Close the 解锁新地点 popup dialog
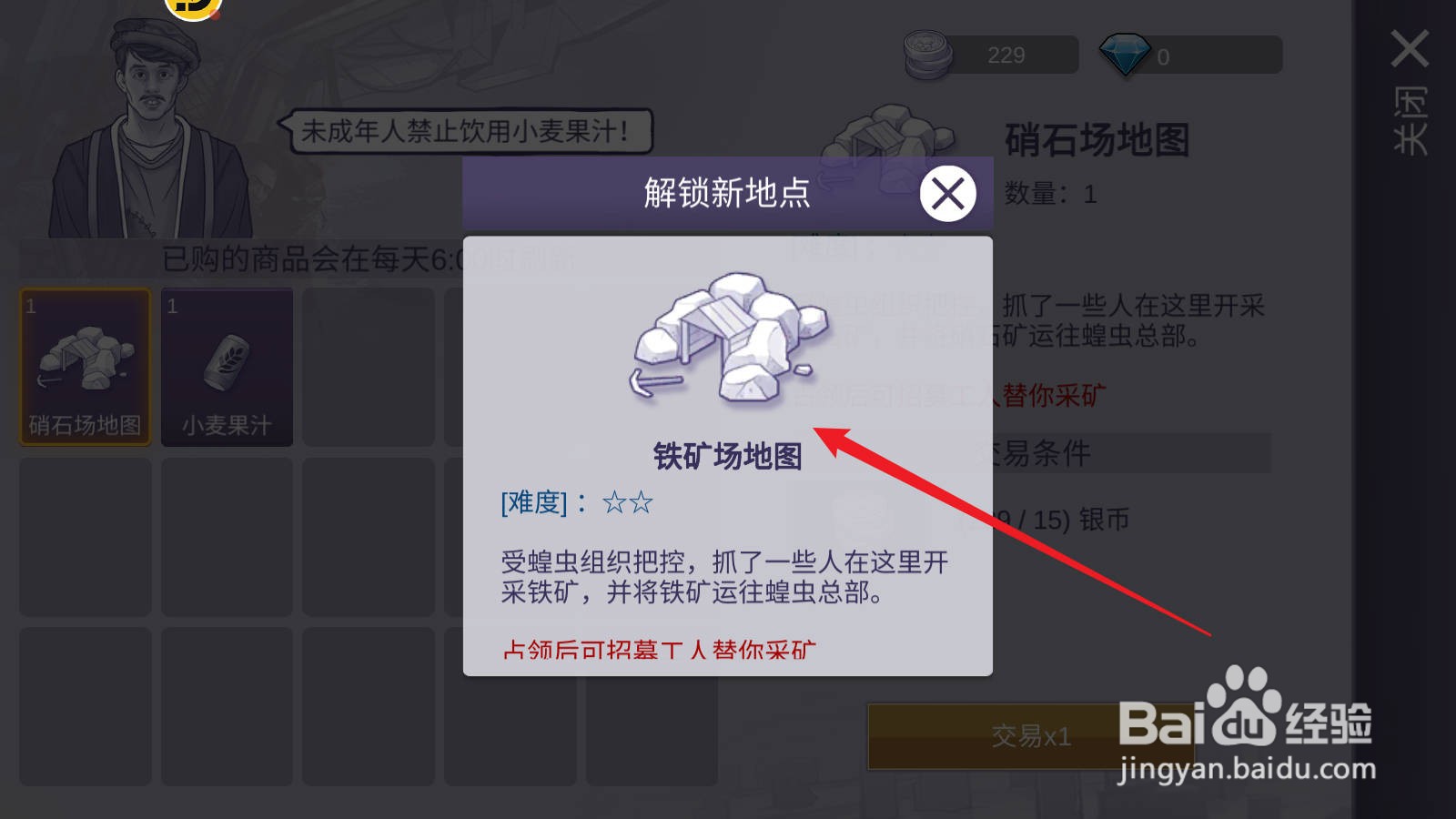 click(x=947, y=193)
